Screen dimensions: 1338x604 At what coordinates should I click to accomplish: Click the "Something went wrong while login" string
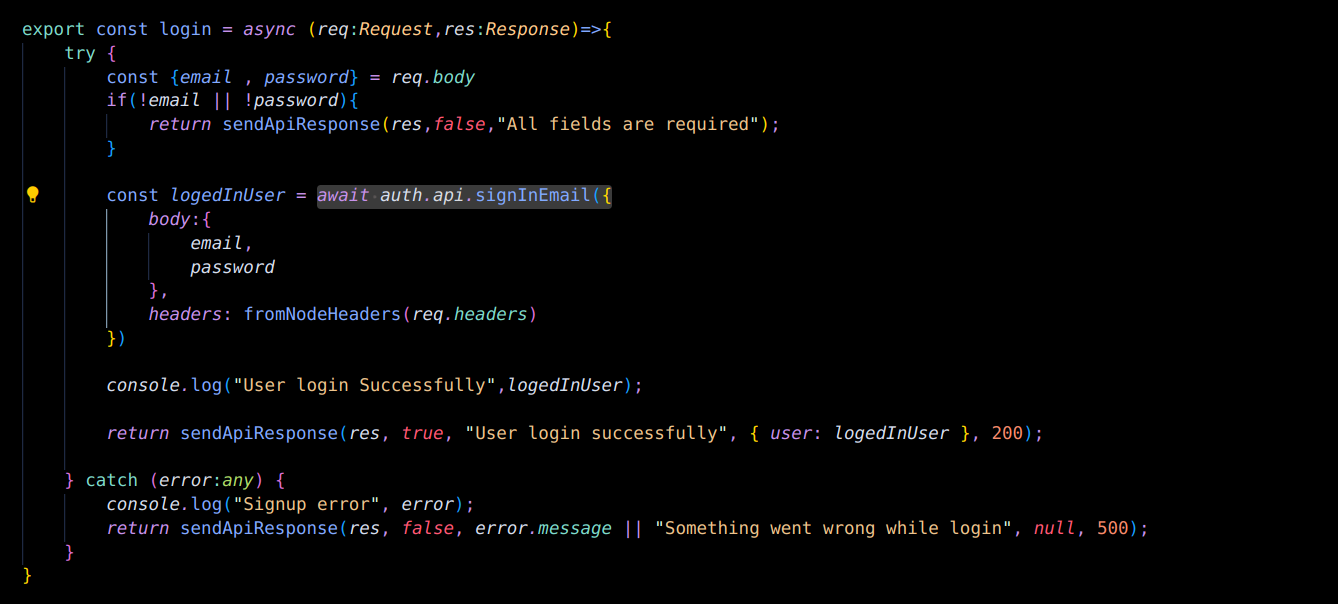pos(833,528)
